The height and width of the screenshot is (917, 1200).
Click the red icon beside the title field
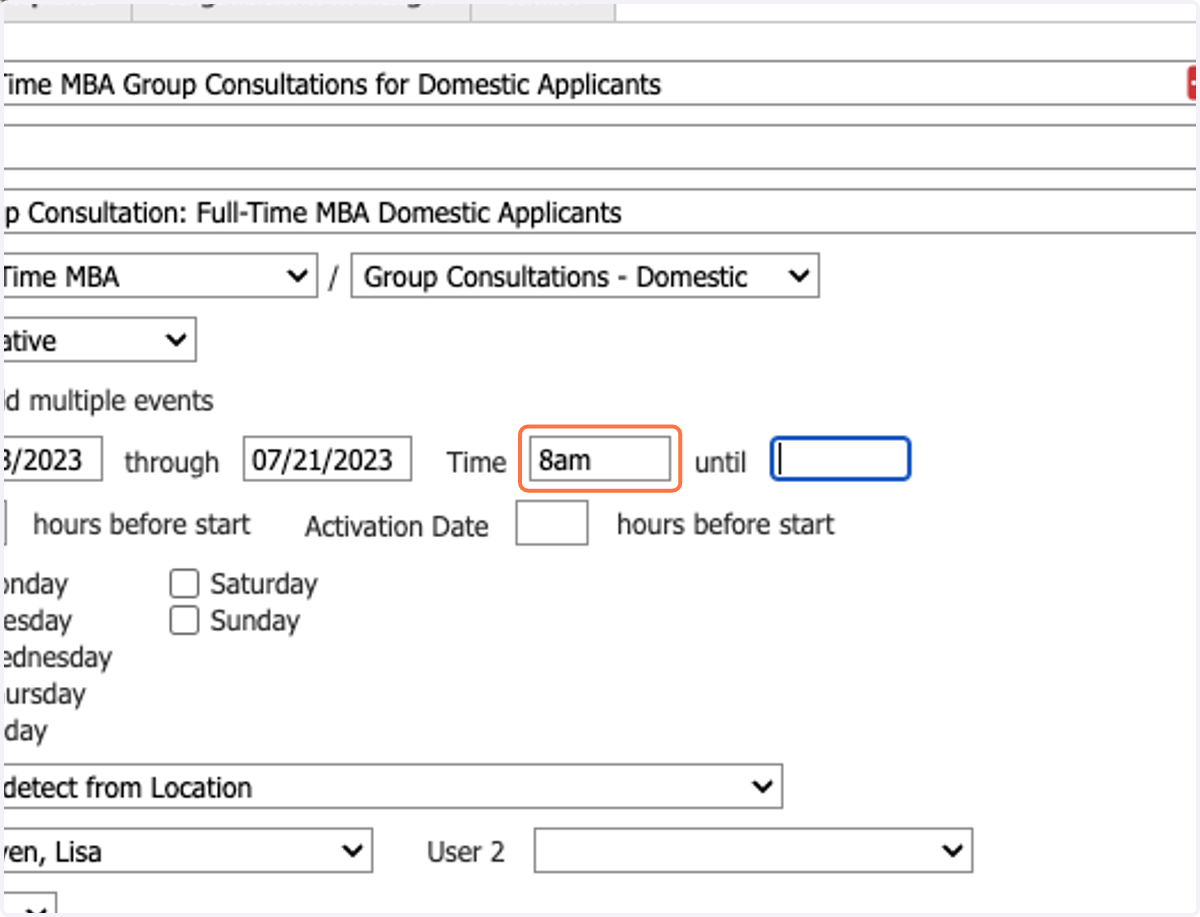tap(1193, 83)
